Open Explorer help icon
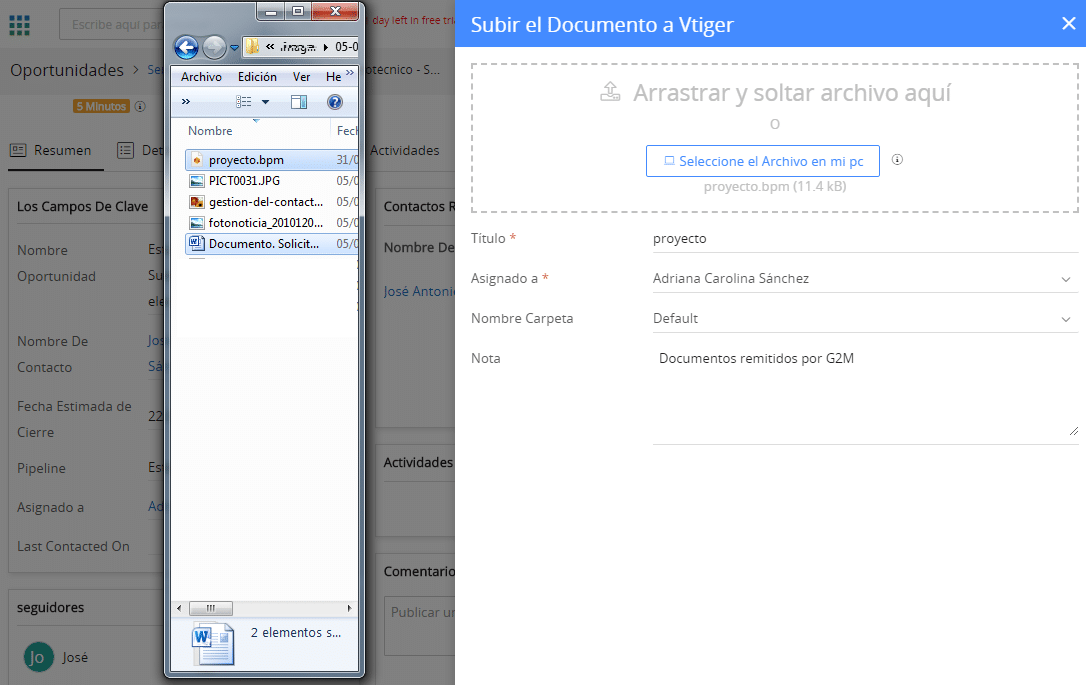 [335, 102]
